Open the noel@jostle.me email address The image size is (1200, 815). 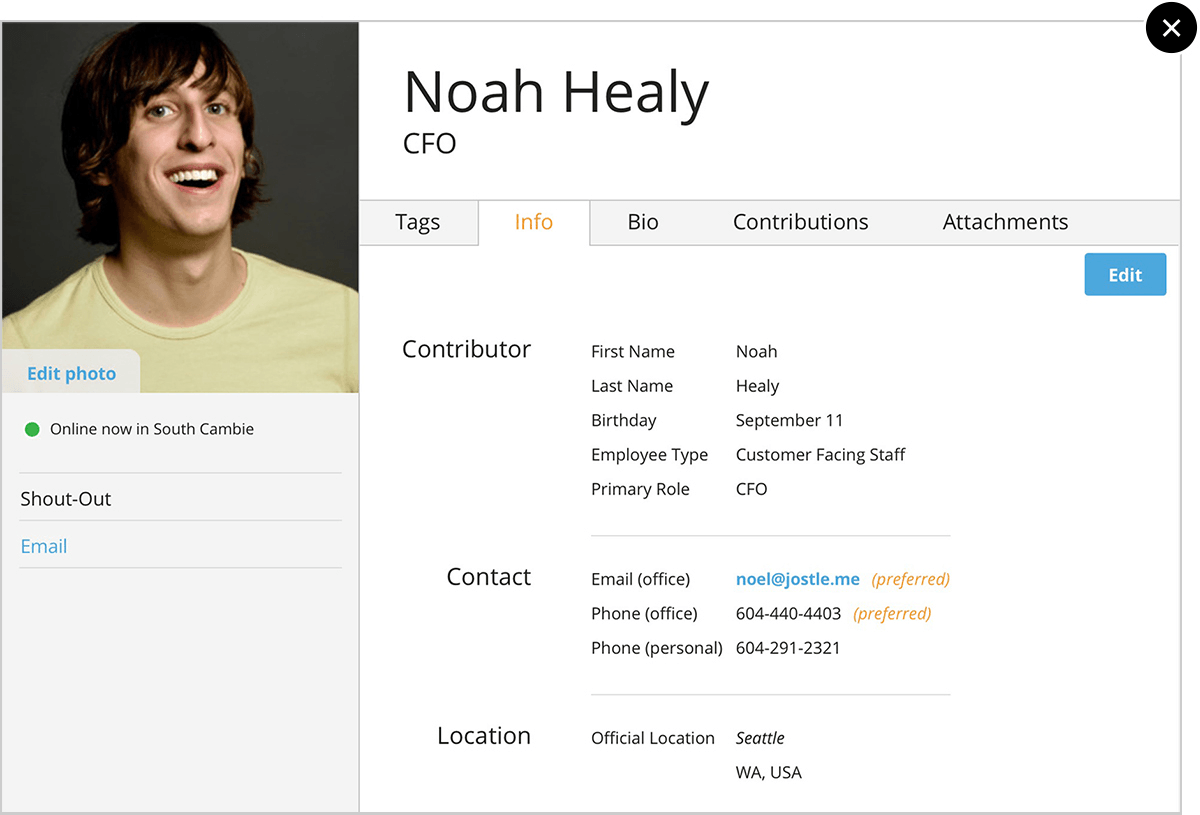tap(797, 579)
